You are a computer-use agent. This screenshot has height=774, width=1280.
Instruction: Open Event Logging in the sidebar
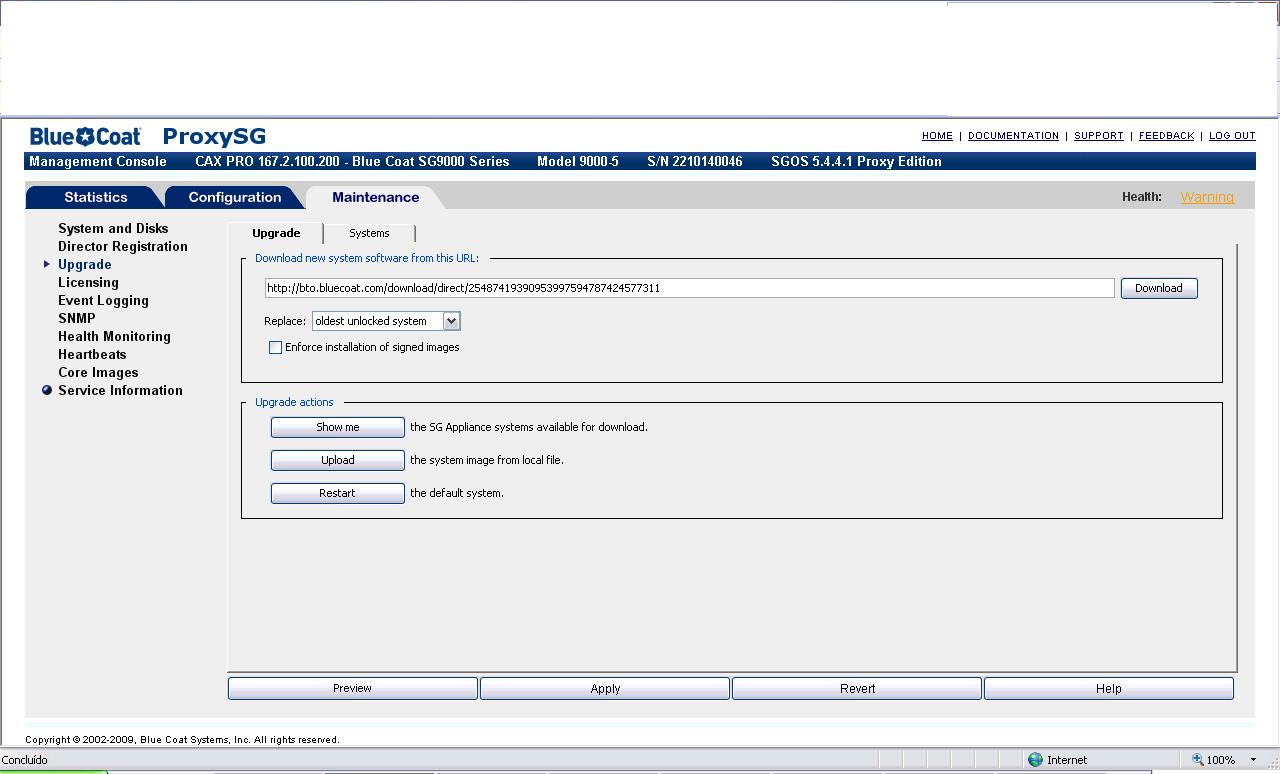(x=103, y=300)
